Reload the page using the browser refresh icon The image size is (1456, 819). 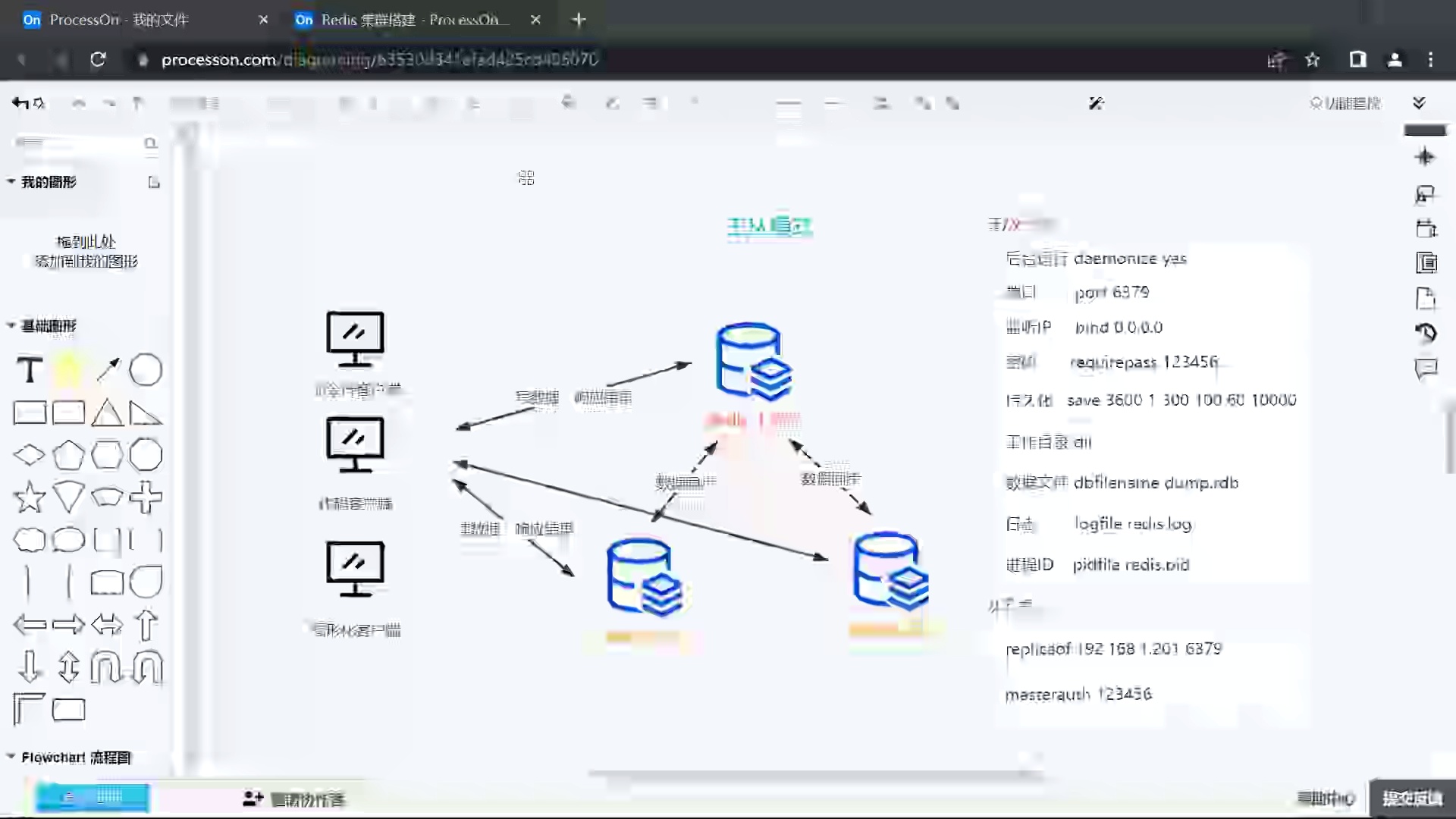point(98,60)
